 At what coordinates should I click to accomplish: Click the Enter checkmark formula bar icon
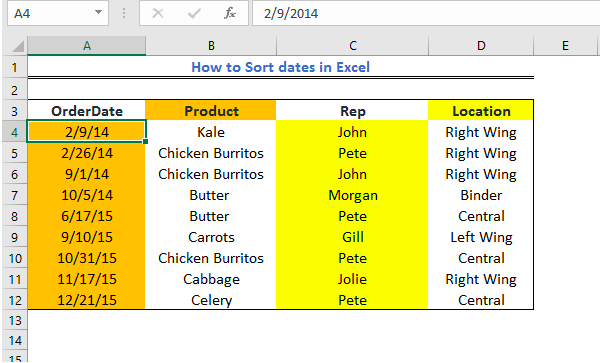coord(194,13)
